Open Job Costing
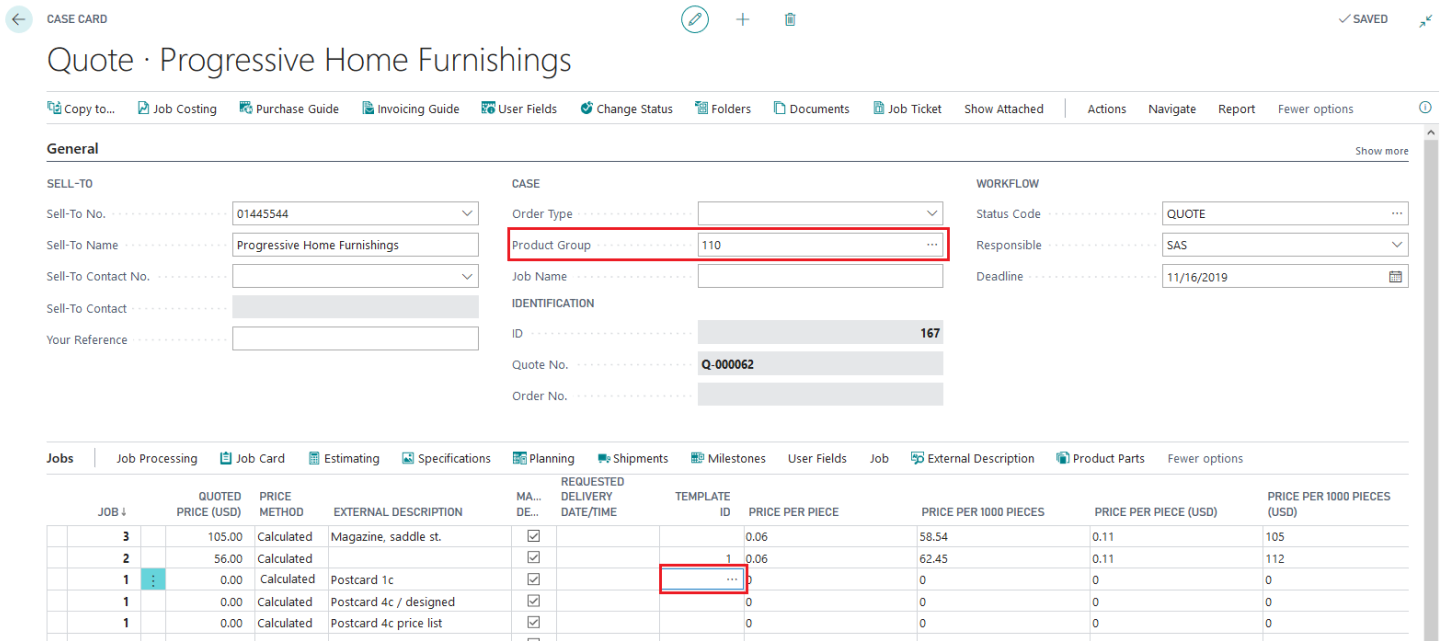The image size is (1448, 641). (x=177, y=109)
